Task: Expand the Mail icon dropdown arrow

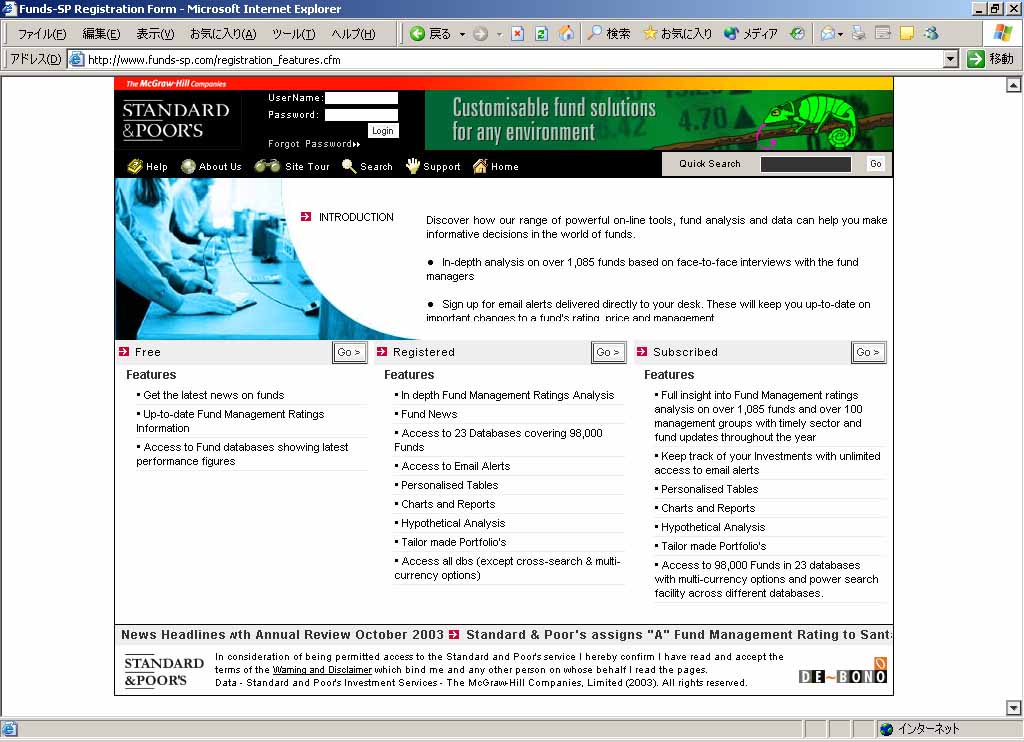Action: click(840, 34)
